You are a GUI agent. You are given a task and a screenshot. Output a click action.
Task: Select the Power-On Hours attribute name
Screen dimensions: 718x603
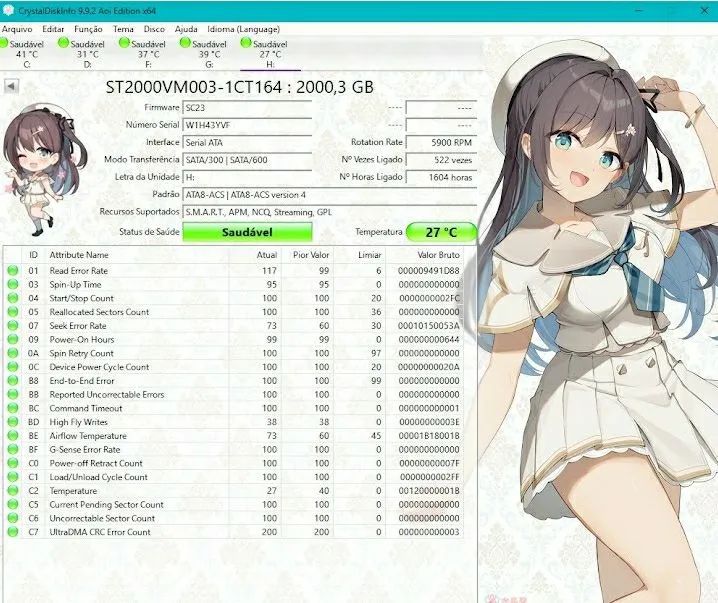[x=82, y=339]
